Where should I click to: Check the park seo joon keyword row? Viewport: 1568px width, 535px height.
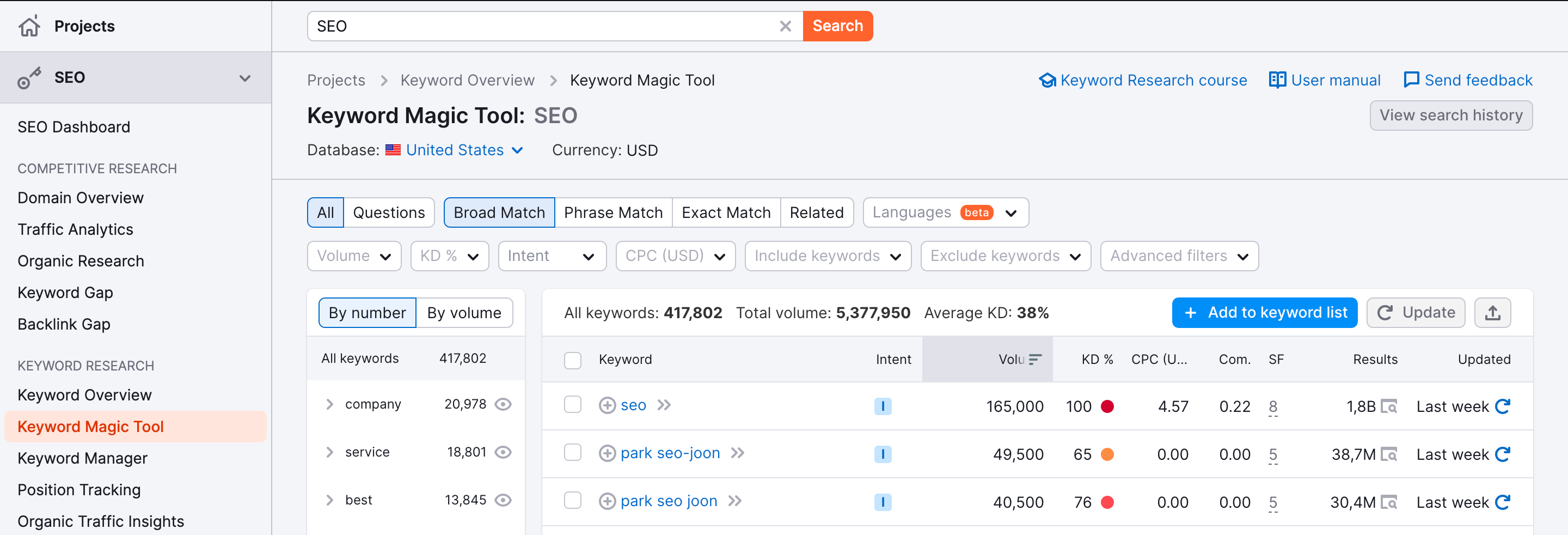(x=573, y=501)
